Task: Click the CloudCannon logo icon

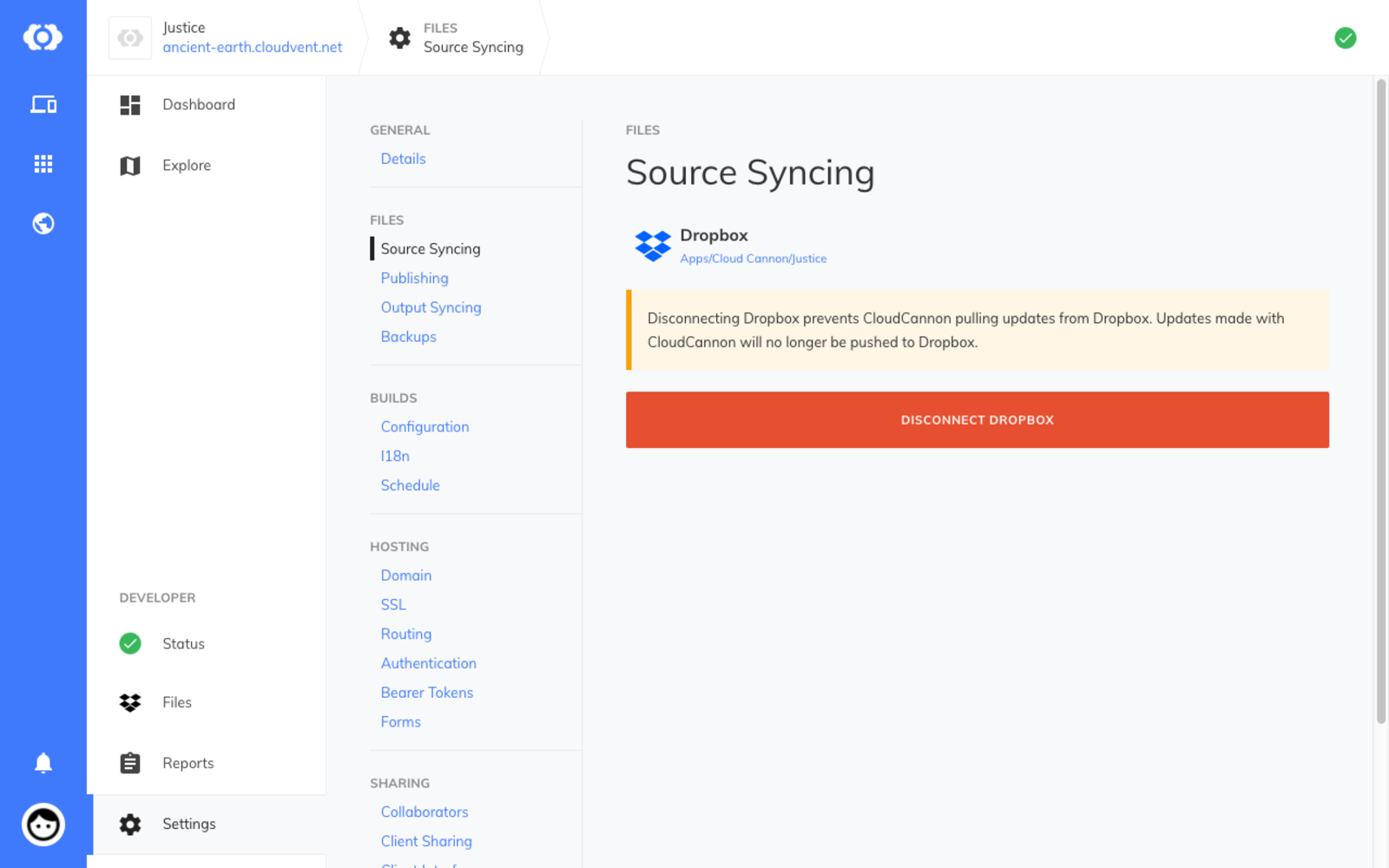Action: coord(43,37)
